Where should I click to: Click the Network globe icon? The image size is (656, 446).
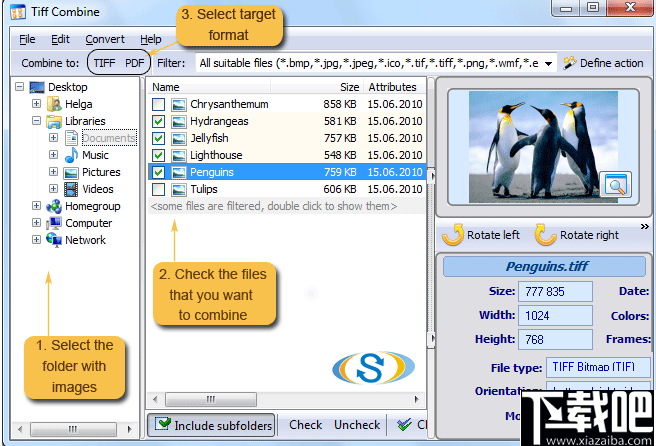coord(54,240)
